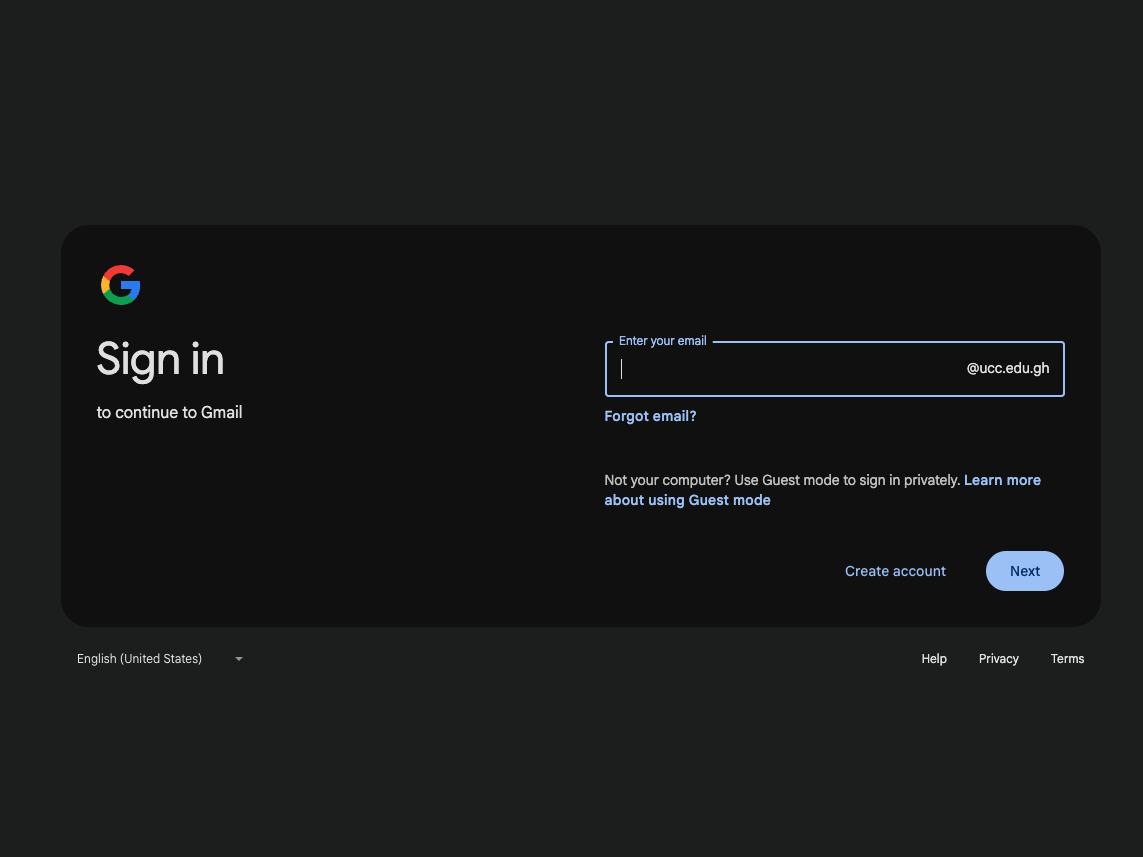
Task: Open the Forgot email? link
Action: [650, 416]
